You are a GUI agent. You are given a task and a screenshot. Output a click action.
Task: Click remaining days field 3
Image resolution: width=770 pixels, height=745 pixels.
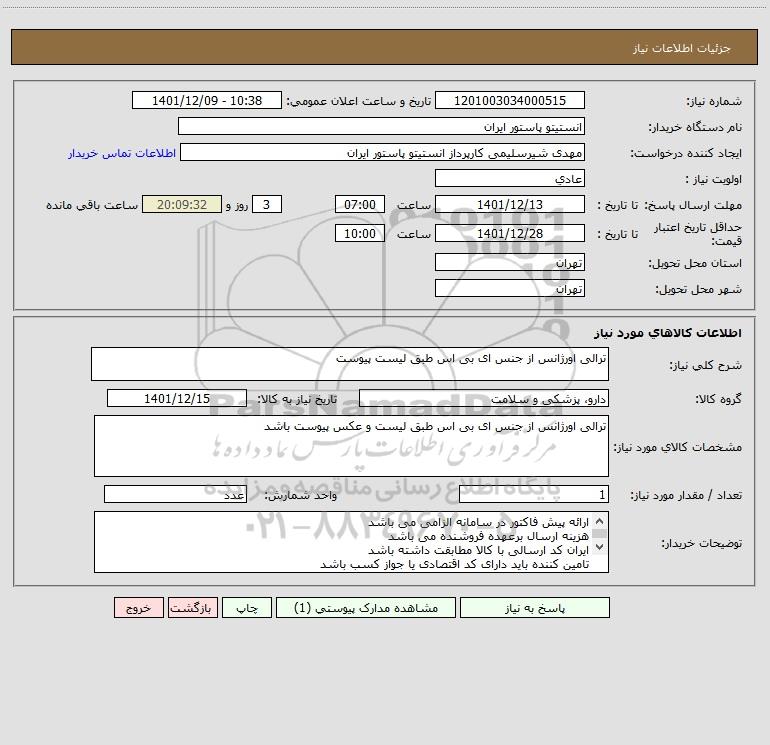tap(267, 204)
